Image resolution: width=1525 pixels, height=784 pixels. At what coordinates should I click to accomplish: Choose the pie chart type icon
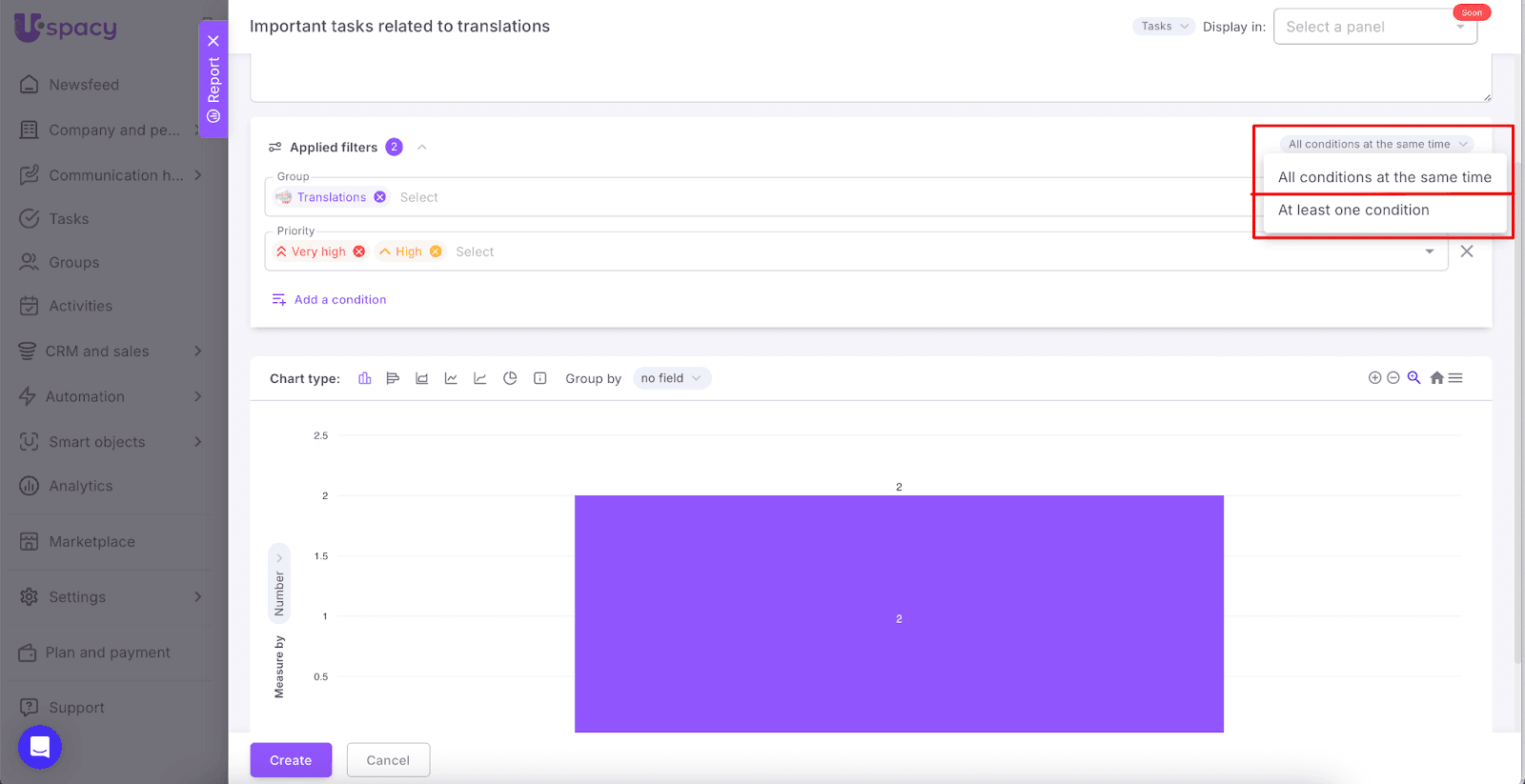pyautogui.click(x=510, y=378)
